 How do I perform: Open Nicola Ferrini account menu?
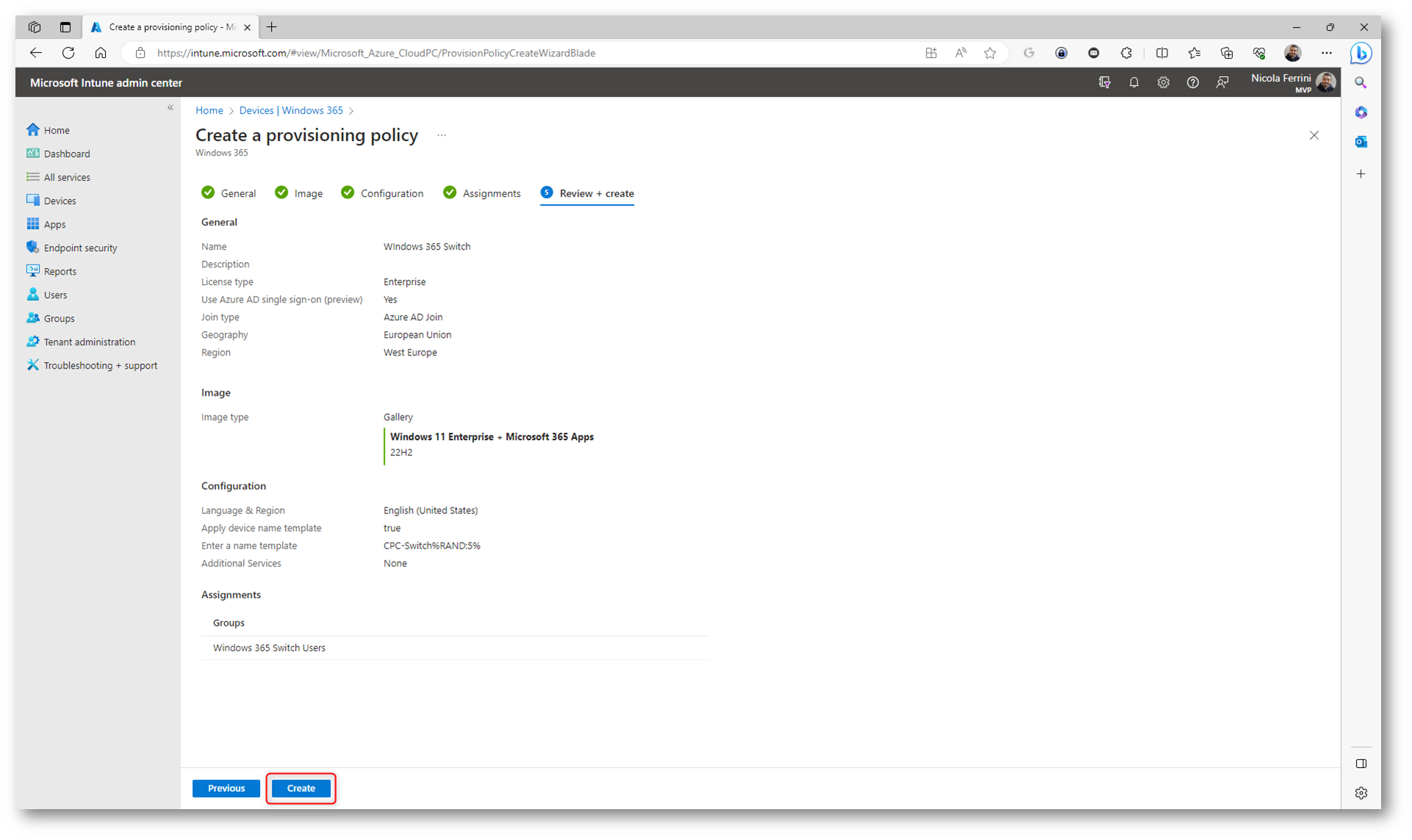[x=1293, y=82]
